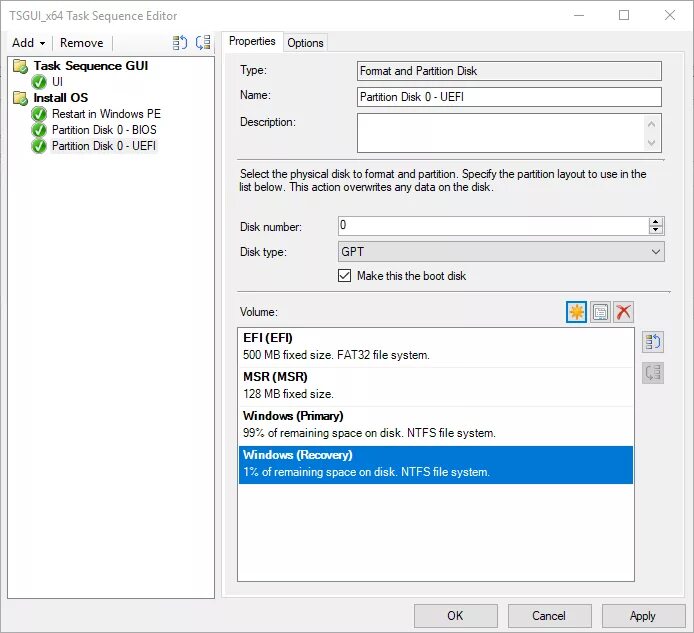
Task: Click move volume up icon beside list
Action: (x=653, y=342)
